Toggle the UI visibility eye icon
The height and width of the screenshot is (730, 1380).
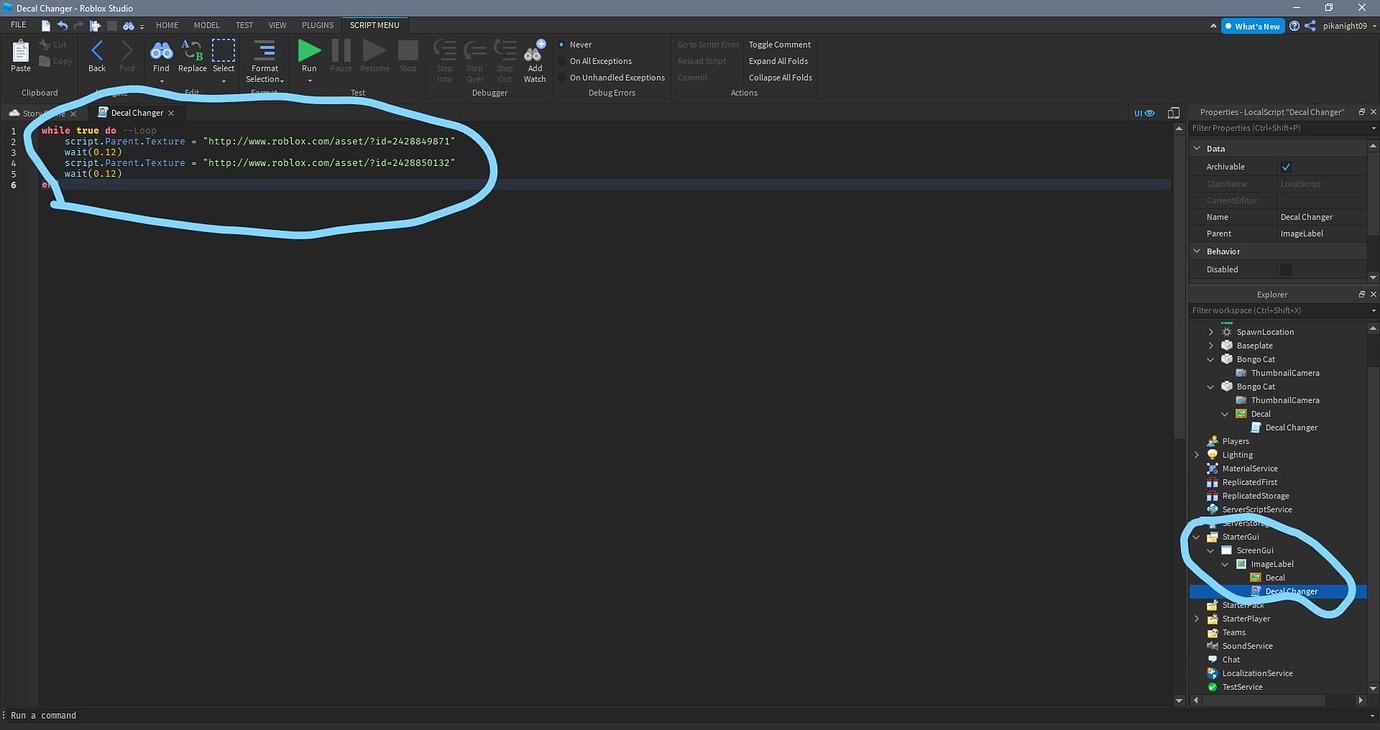tap(1147, 112)
